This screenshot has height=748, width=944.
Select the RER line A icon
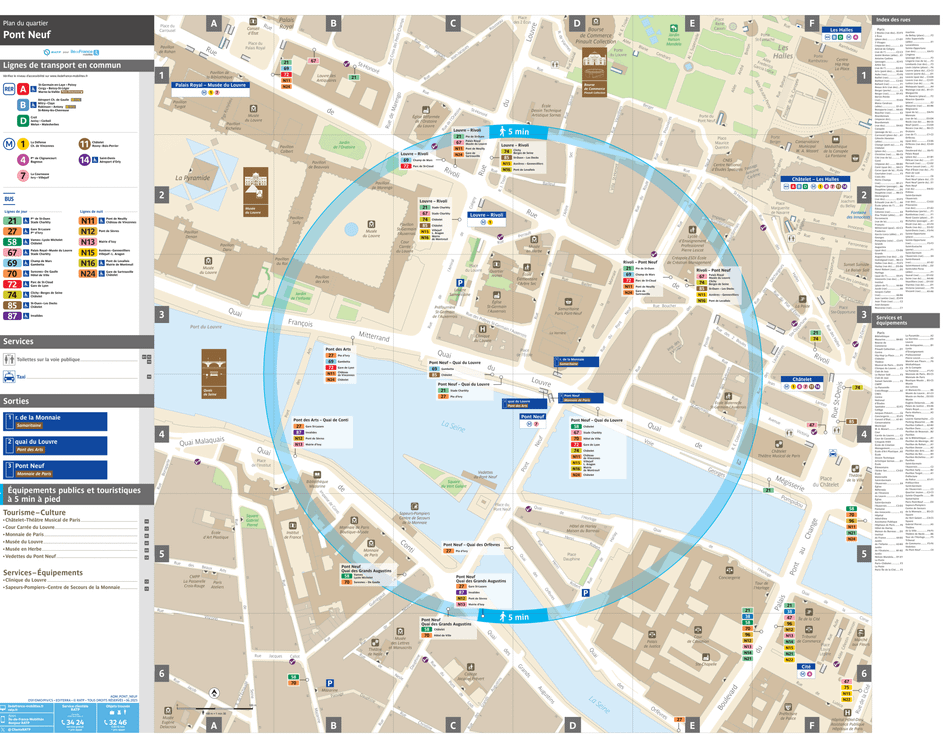[x=23, y=86]
